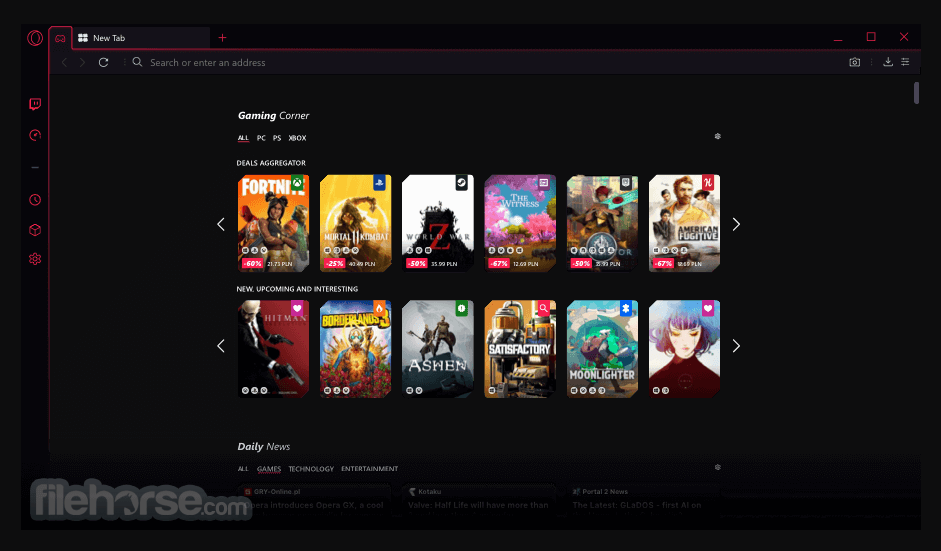Click PlayStation badge on Mortal Kombat card
Screen dimensions: 941x551
(379, 182)
